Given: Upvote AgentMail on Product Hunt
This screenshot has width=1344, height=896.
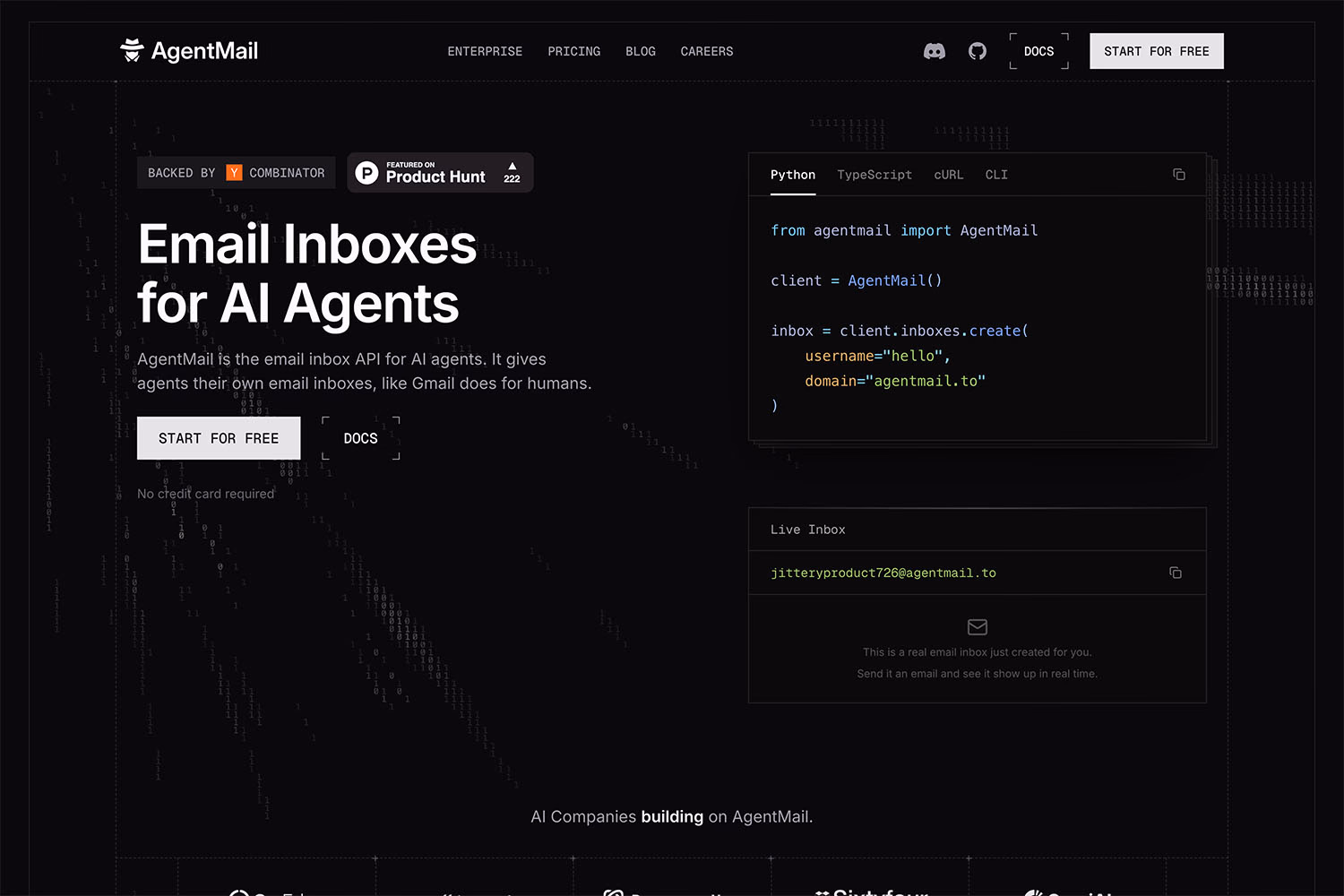Looking at the screenshot, I should (511, 172).
